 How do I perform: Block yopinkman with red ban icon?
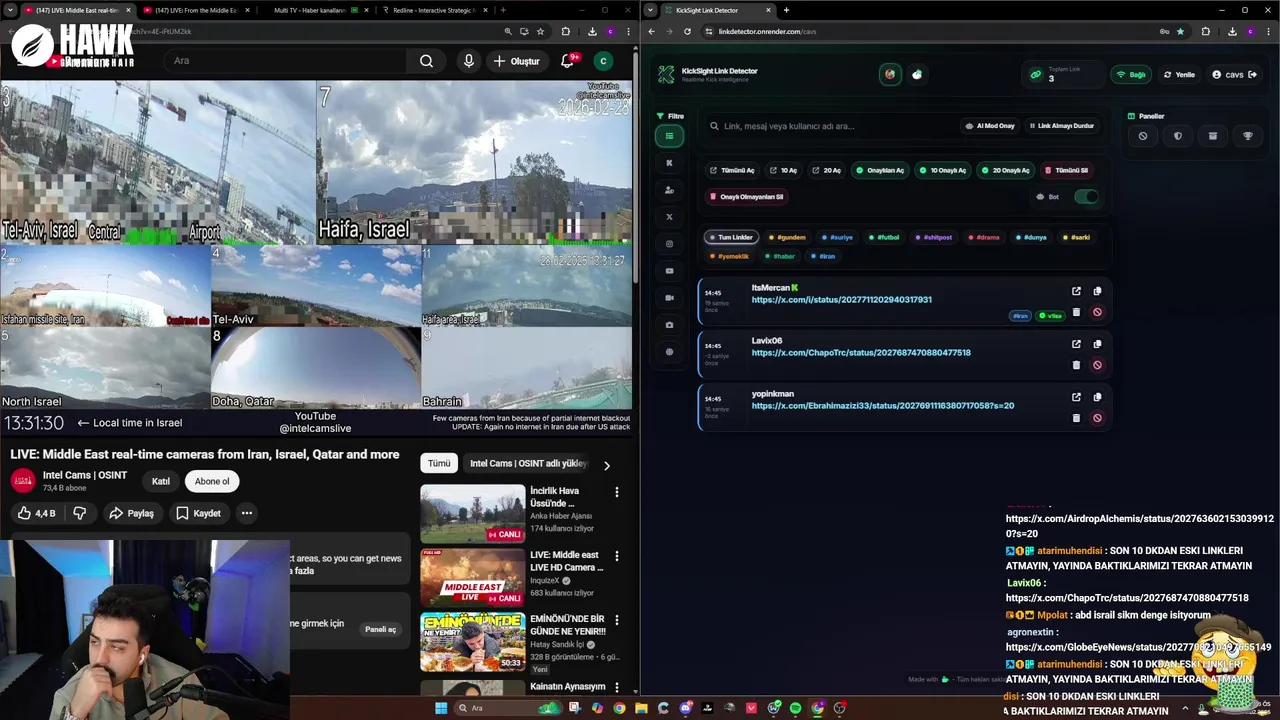[x=1097, y=418]
